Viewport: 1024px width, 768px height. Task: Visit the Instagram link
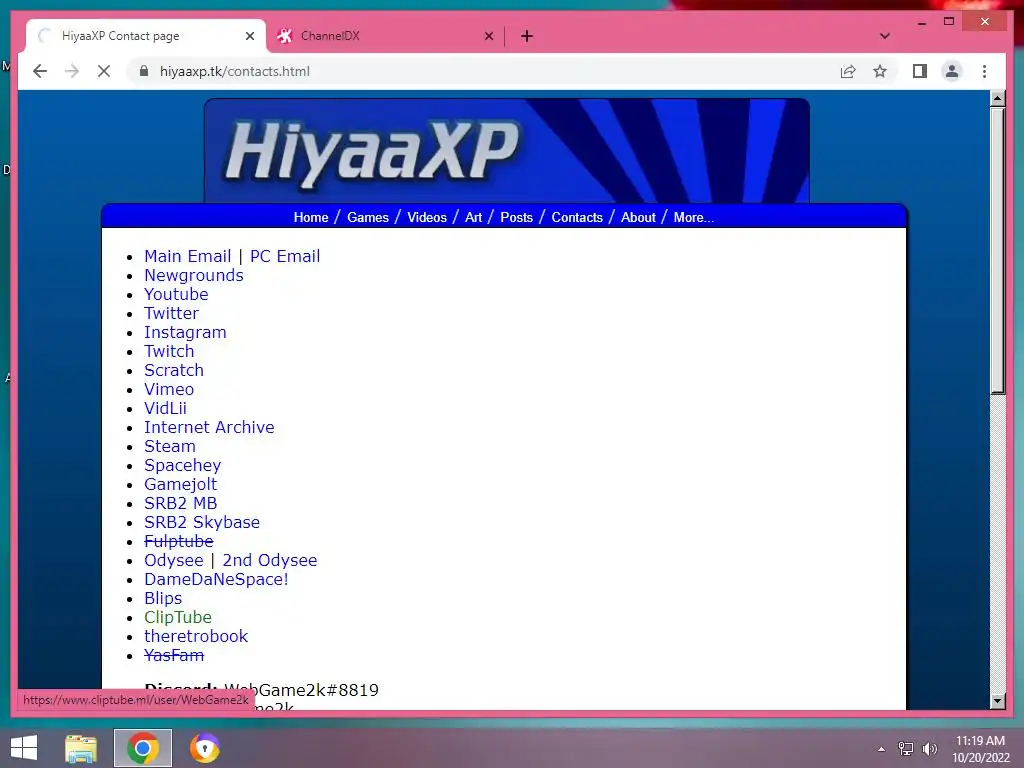(x=185, y=332)
